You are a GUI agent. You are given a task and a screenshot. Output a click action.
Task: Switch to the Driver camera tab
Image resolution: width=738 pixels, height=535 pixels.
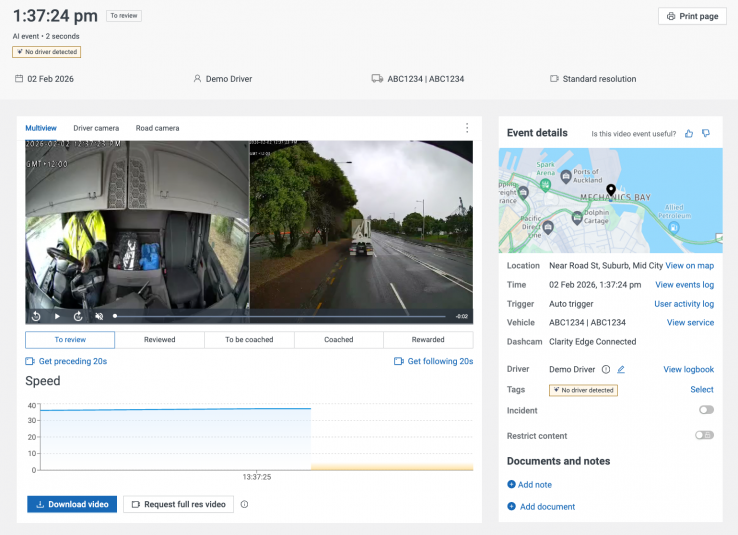tap(96, 128)
